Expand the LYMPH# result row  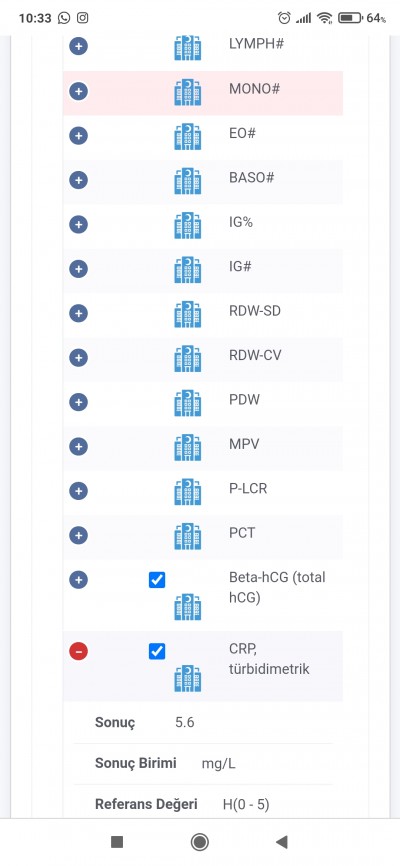pos(78,46)
